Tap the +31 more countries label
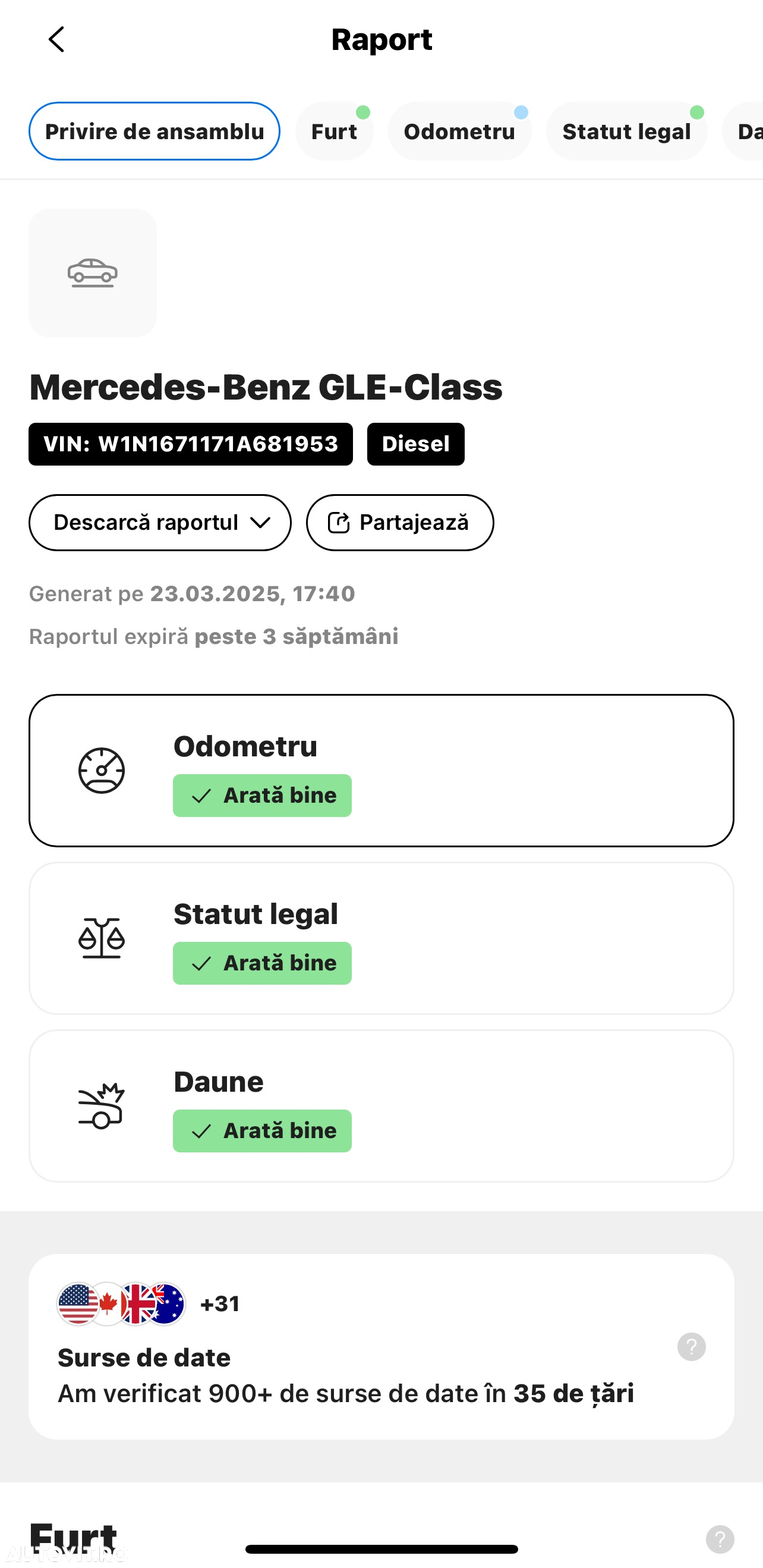Image resolution: width=763 pixels, height=1568 pixels. [x=220, y=1304]
